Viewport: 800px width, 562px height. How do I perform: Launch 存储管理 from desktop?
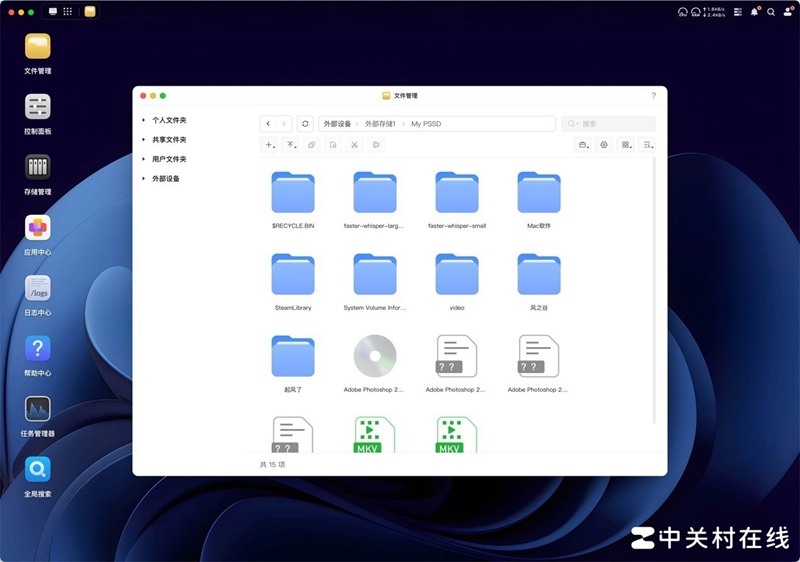(x=38, y=167)
